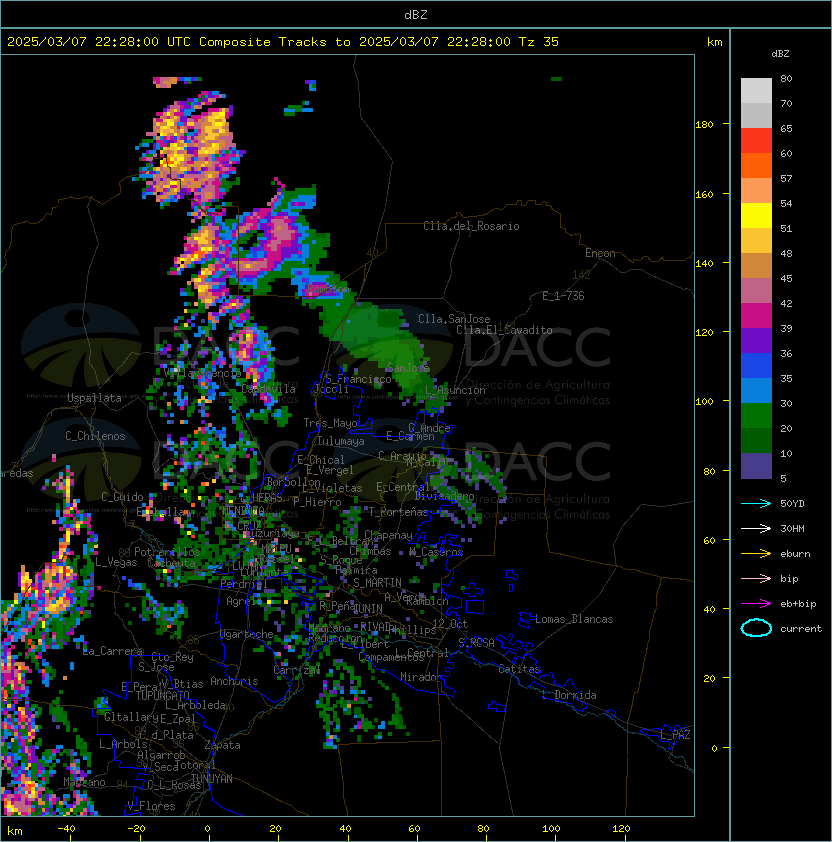The image size is (832, 842).
Task: Click the magenta 39 dBZ color swatch
Action: (x=756, y=315)
